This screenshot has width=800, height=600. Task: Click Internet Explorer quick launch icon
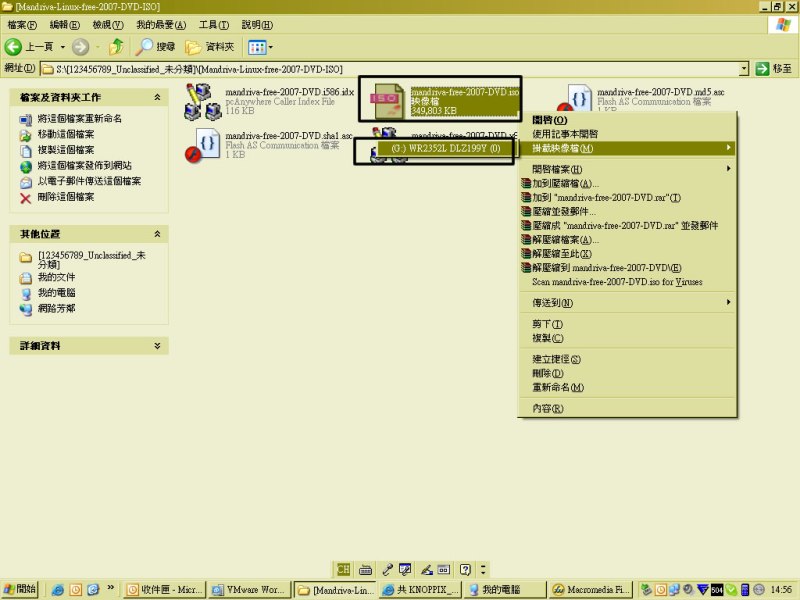(57, 590)
